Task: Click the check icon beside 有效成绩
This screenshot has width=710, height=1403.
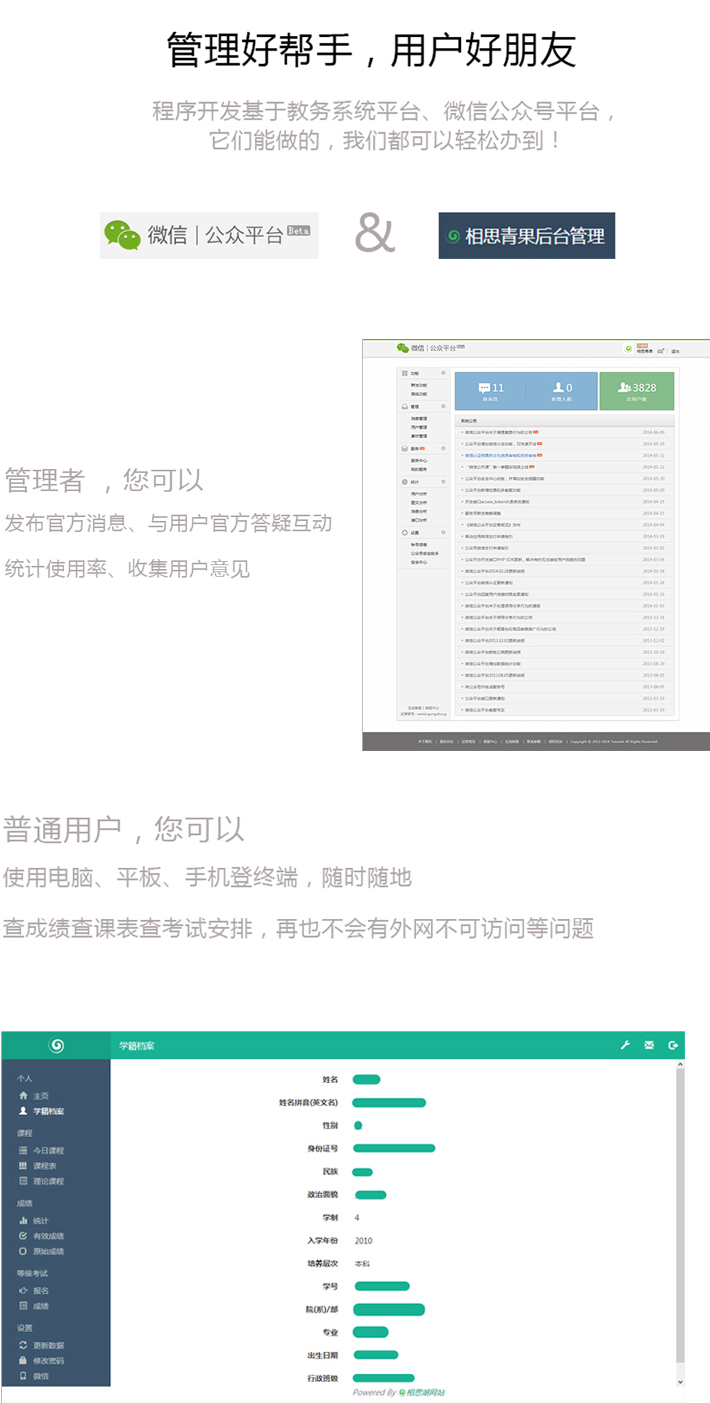Action: pyautogui.click(x=23, y=1236)
